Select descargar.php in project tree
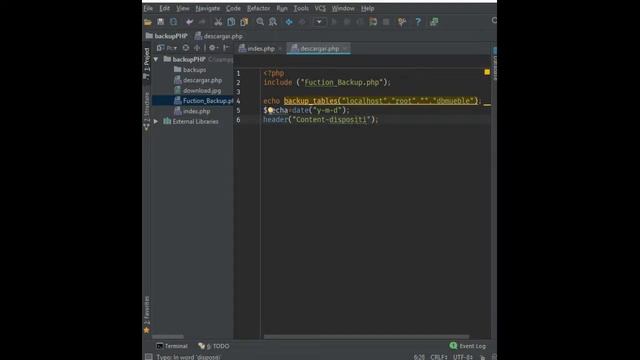This screenshot has height=360, width=640. coord(198,80)
